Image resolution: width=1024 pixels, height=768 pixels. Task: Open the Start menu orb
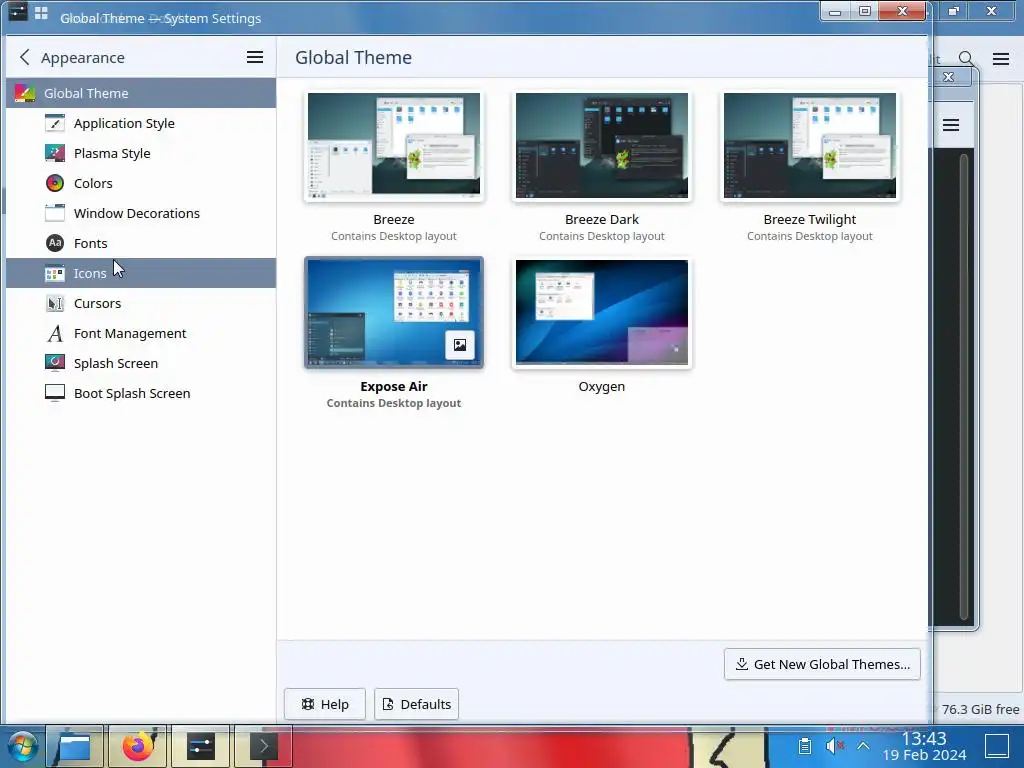(x=22, y=746)
